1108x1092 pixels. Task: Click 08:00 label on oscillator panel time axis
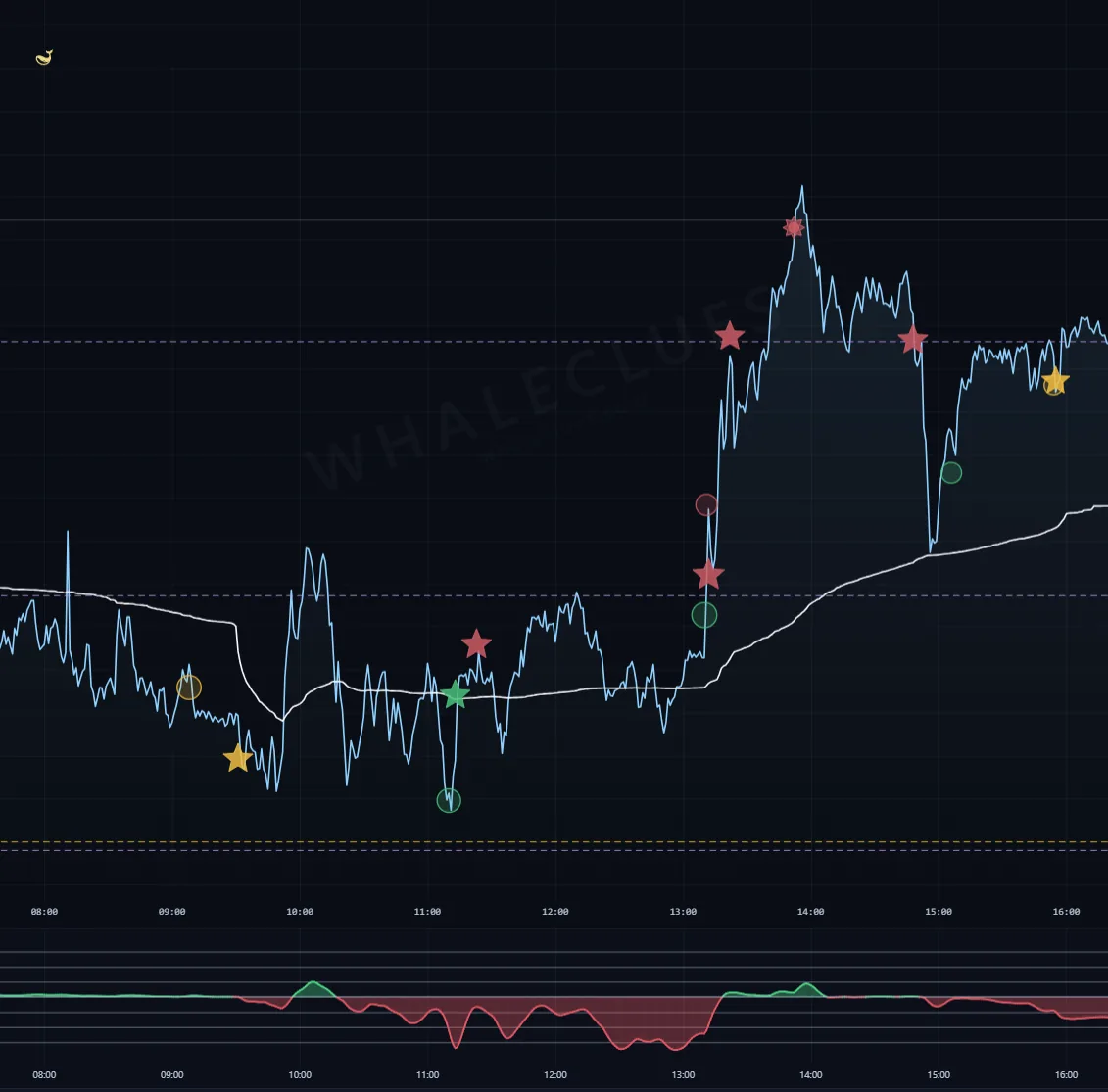(x=44, y=1074)
